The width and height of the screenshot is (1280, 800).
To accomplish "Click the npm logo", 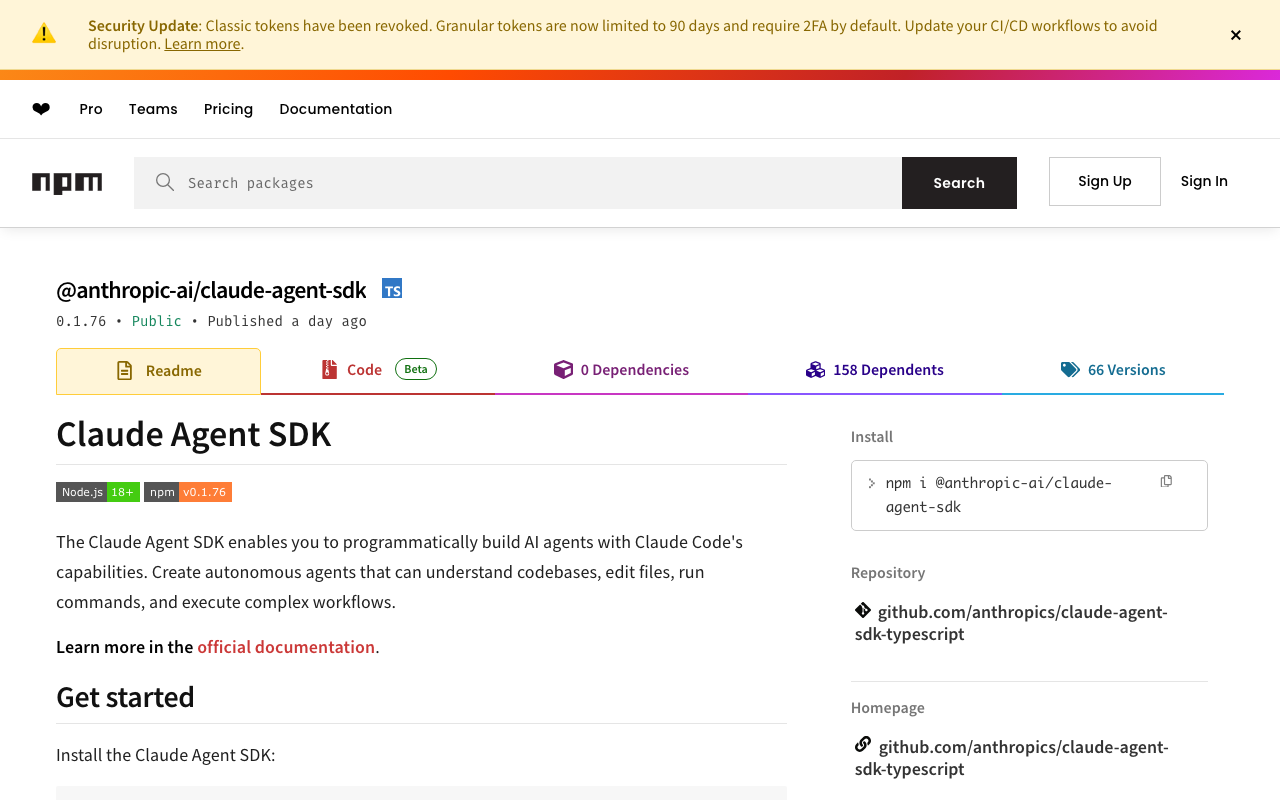I will coord(67,183).
